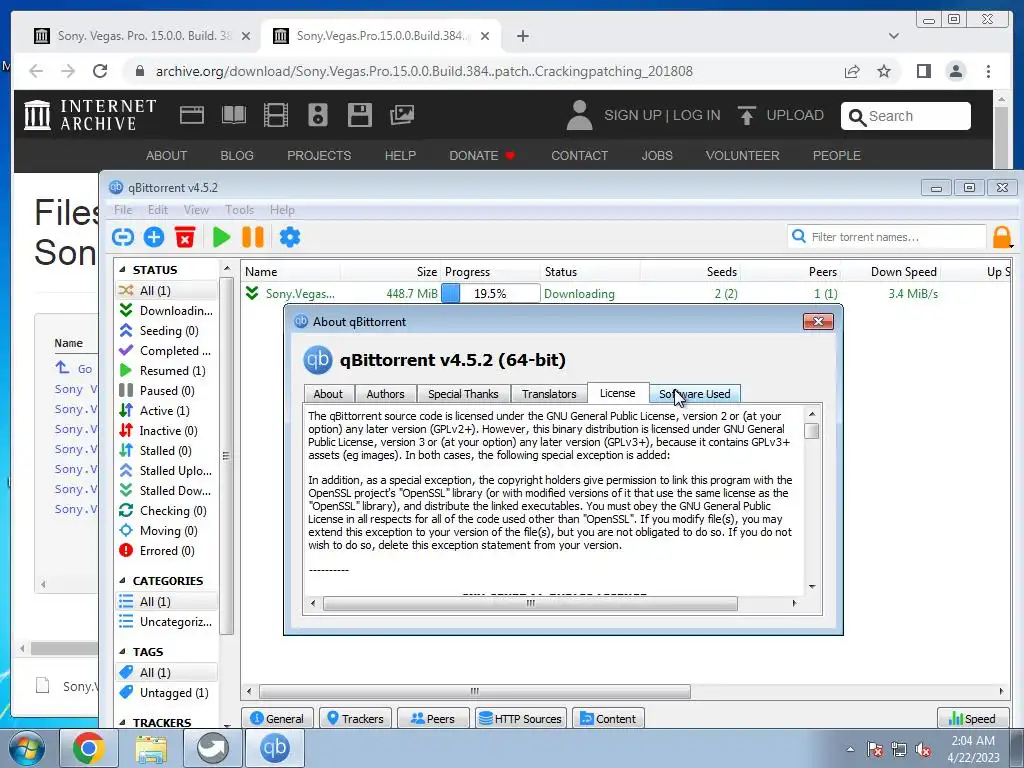Viewport: 1024px width, 768px height.
Task: Open Chrome tab search dropdown arrow
Action: click(893, 36)
